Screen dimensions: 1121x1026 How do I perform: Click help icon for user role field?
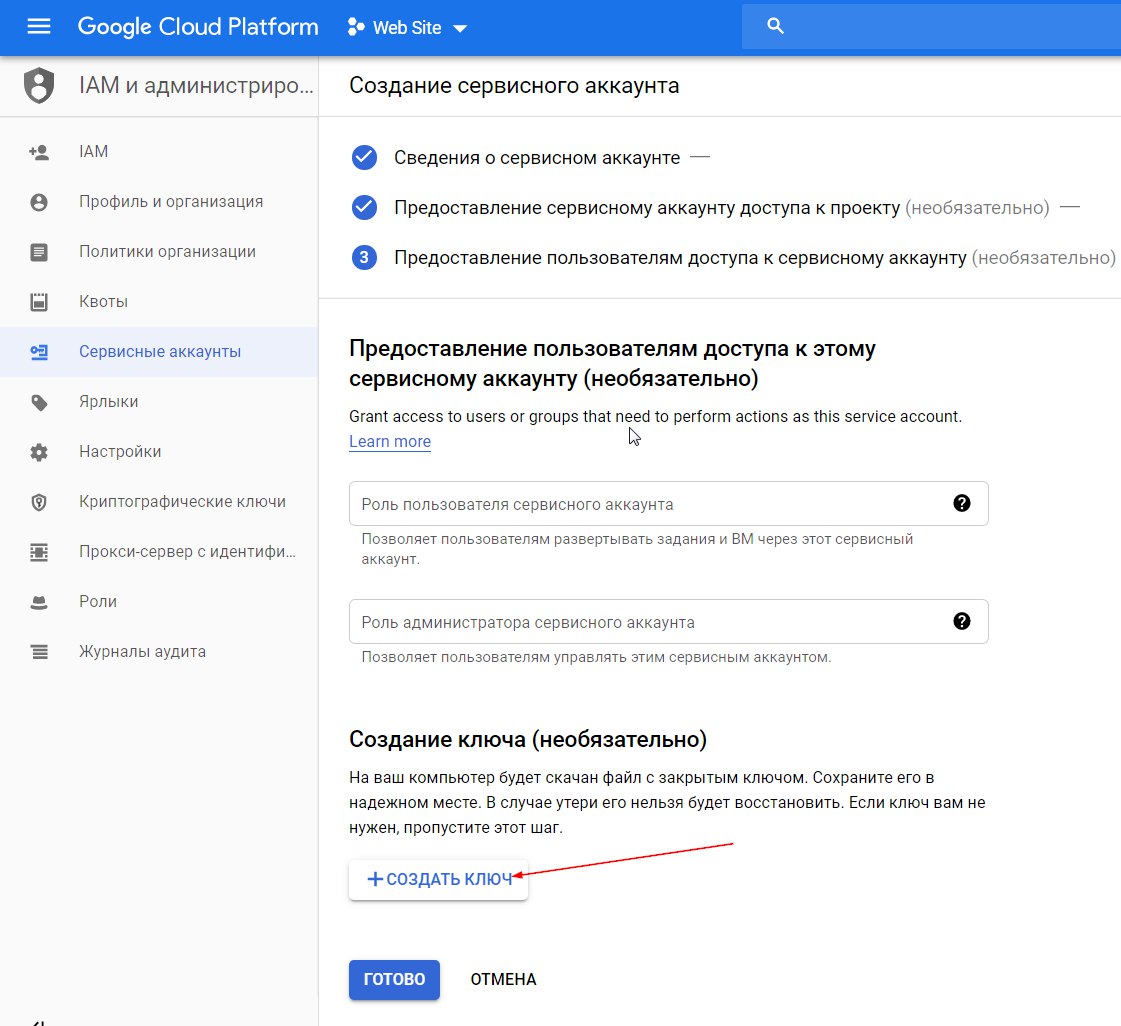click(962, 503)
